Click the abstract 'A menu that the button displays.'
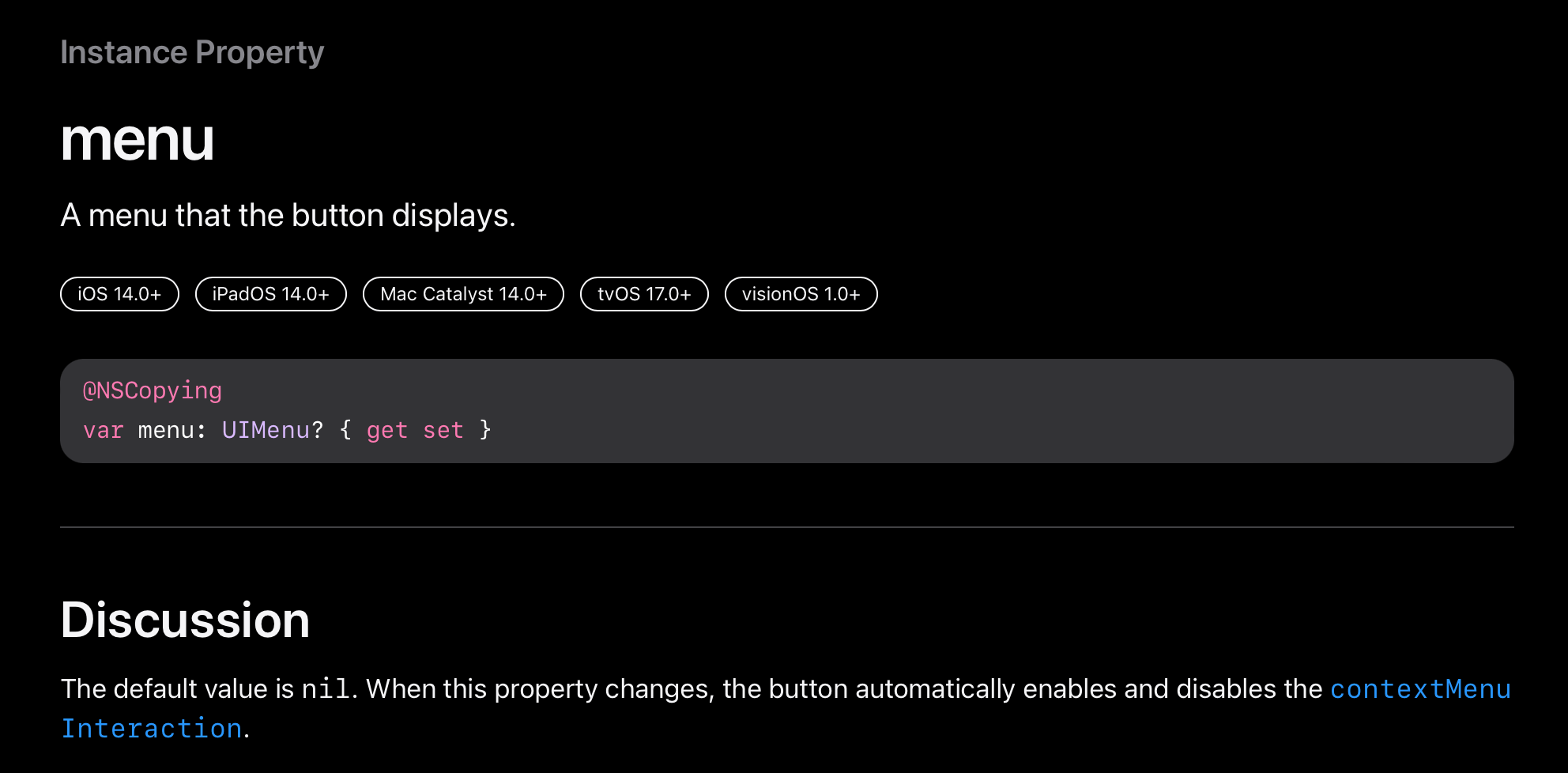The height and width of the screenshot is (773, 1568). point(288,215)
